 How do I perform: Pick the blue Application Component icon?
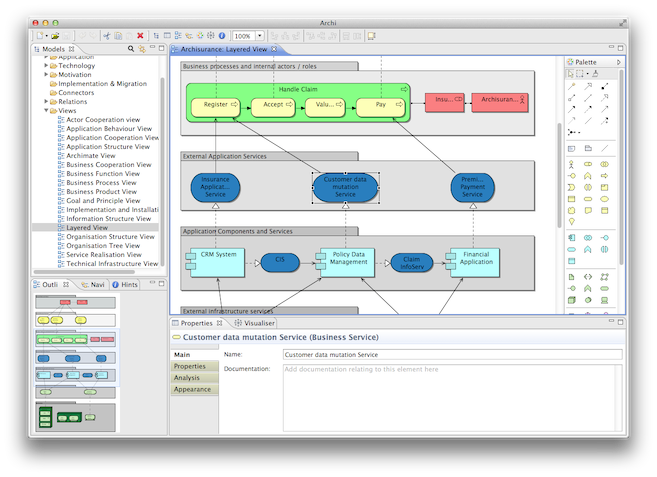(572, 238)
